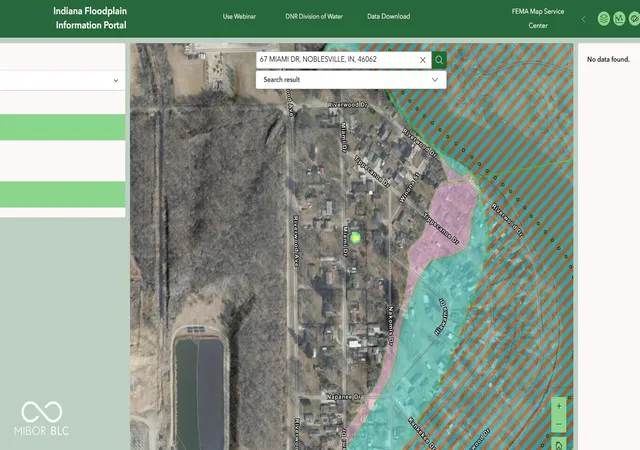
Task: Open the Use Webinar menu item
Action: [239, 17]
